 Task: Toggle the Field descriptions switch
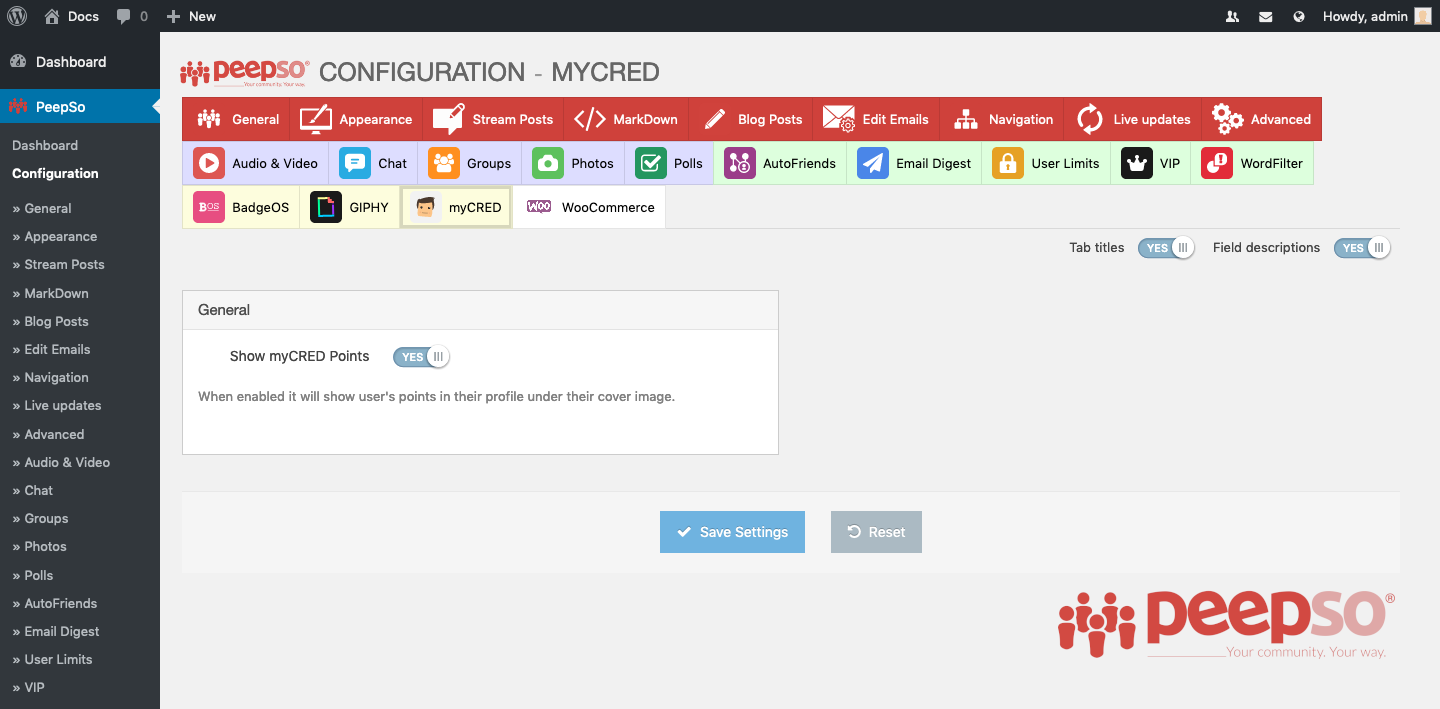pyautogui.click(x=1362, y=248)
